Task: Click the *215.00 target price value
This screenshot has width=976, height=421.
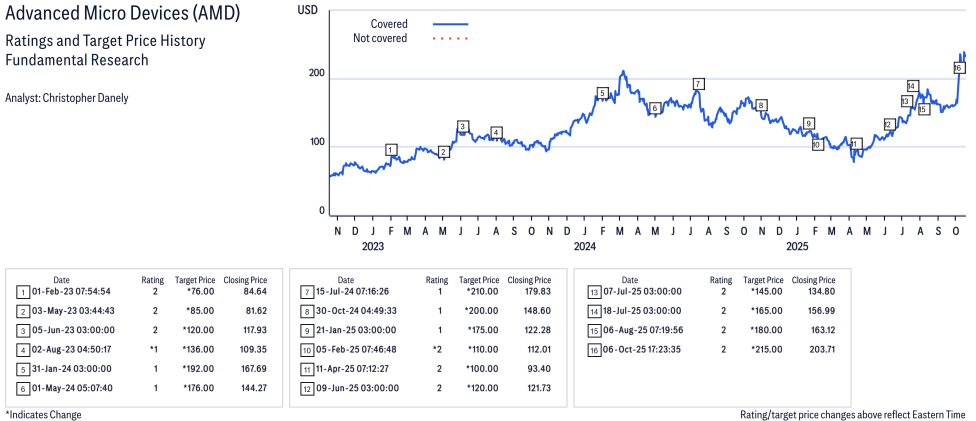Action: 765,350
